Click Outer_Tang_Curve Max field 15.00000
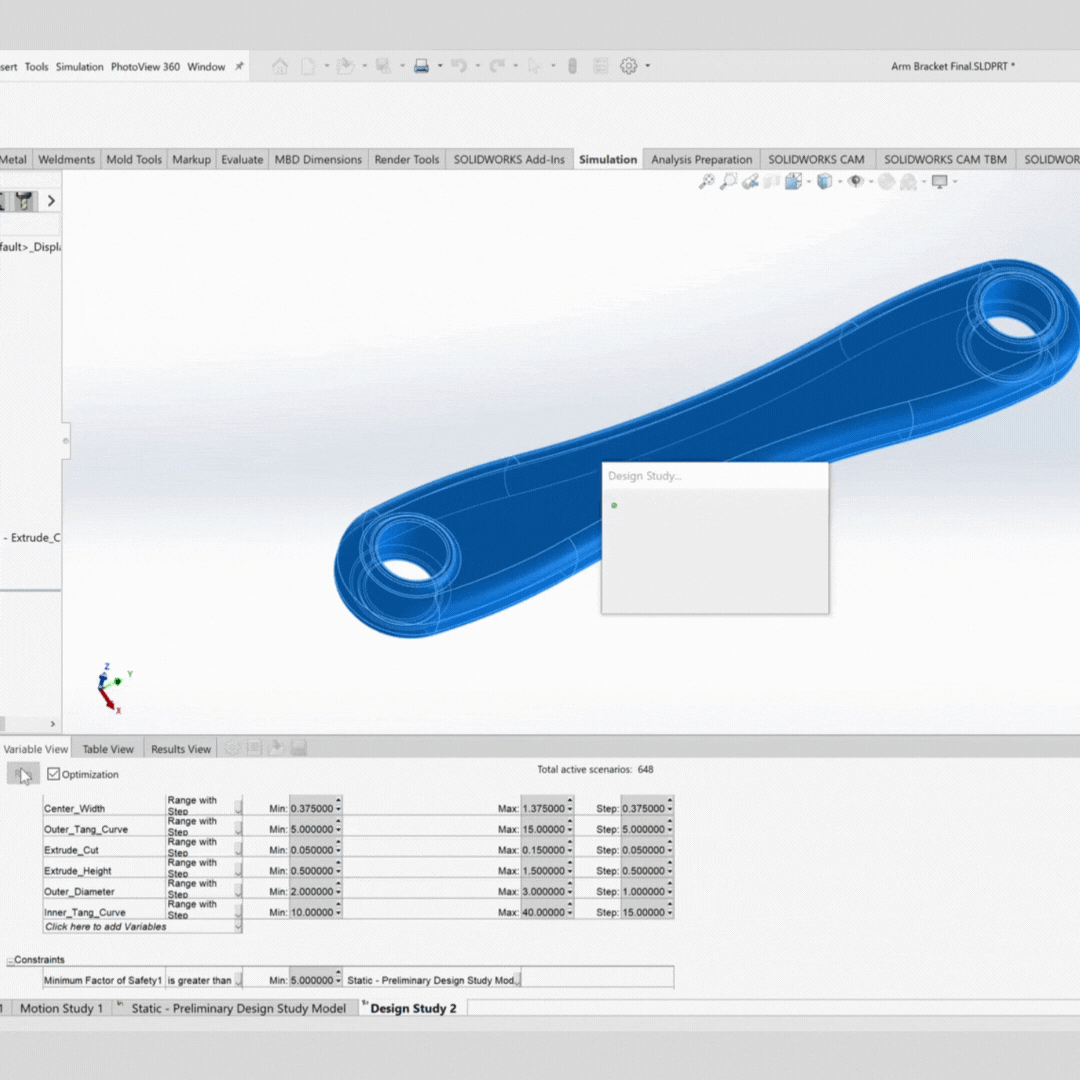This screenshot has width=1080, height=1080. (543, 829)
